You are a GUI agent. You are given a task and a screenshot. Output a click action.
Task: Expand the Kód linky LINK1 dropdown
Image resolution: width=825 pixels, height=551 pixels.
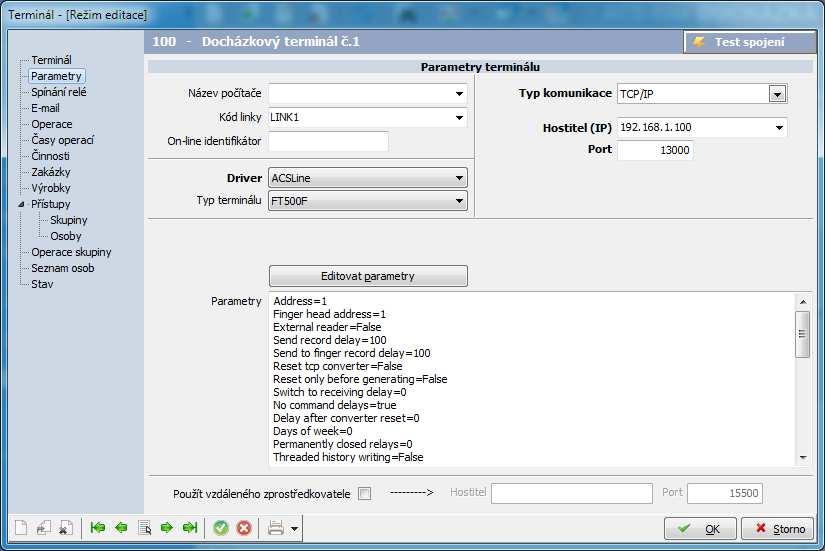click(x=459, y=117)
